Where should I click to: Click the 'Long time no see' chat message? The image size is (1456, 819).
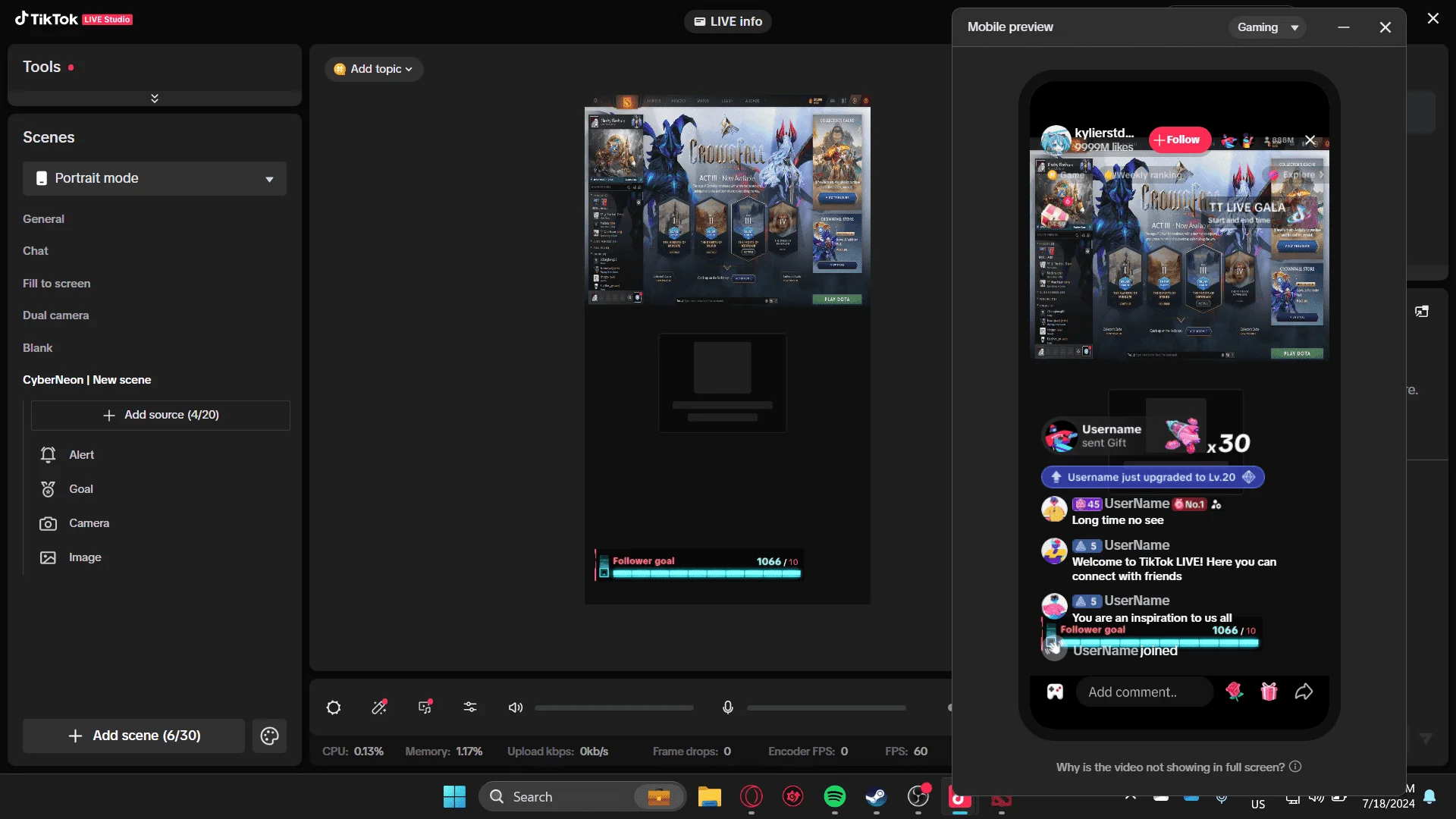pyautogui.click(x=1118, y=520)
